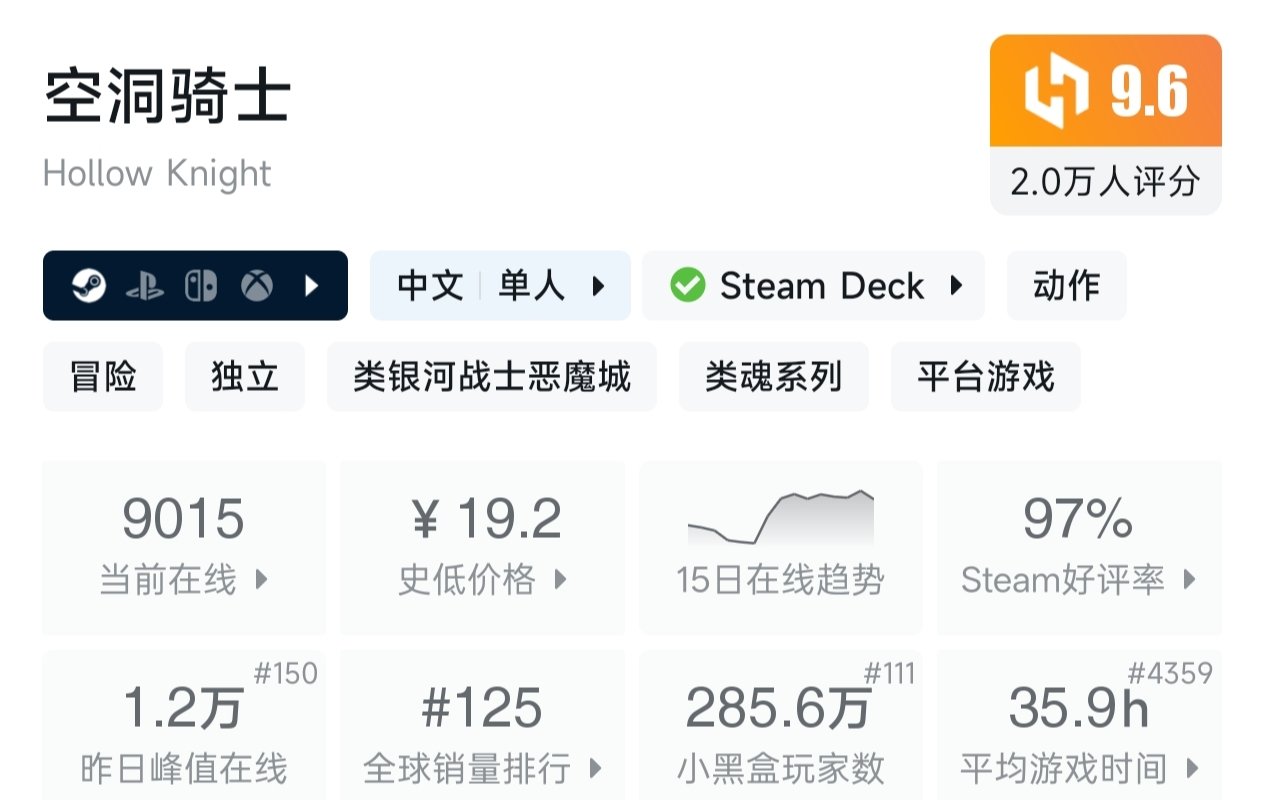Viewport: 1264px width, 800px height.
Task: Click the Nintendo Switch platform icon
Action: [200, 287]
